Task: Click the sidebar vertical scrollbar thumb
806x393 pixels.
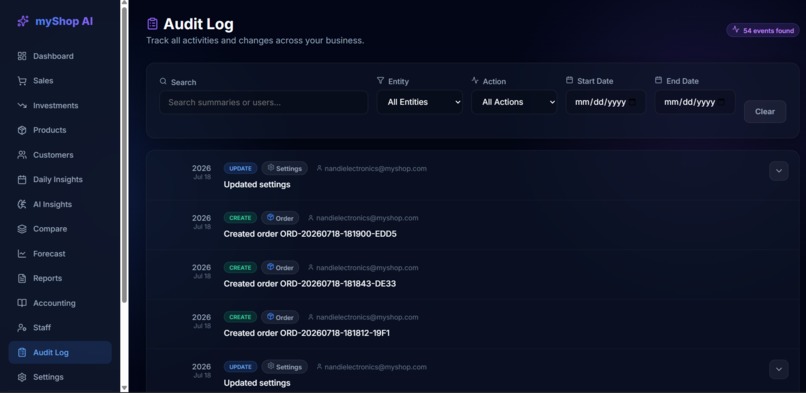Action: click(124, 154)
